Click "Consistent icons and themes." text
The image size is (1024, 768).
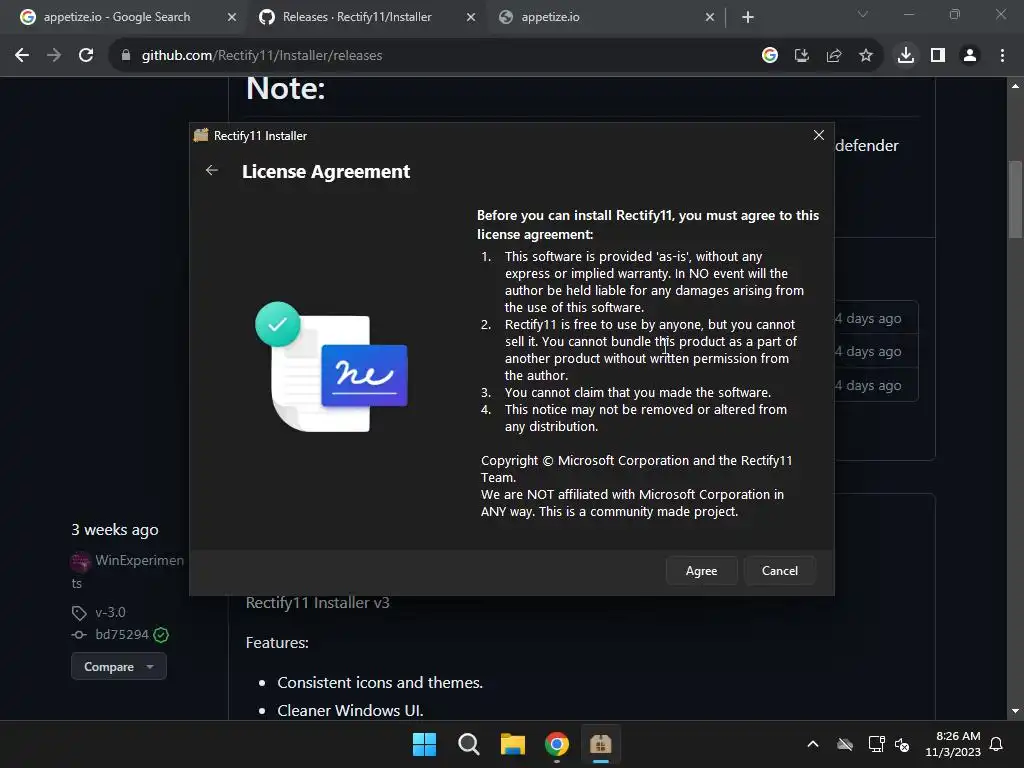click(380, 682)
